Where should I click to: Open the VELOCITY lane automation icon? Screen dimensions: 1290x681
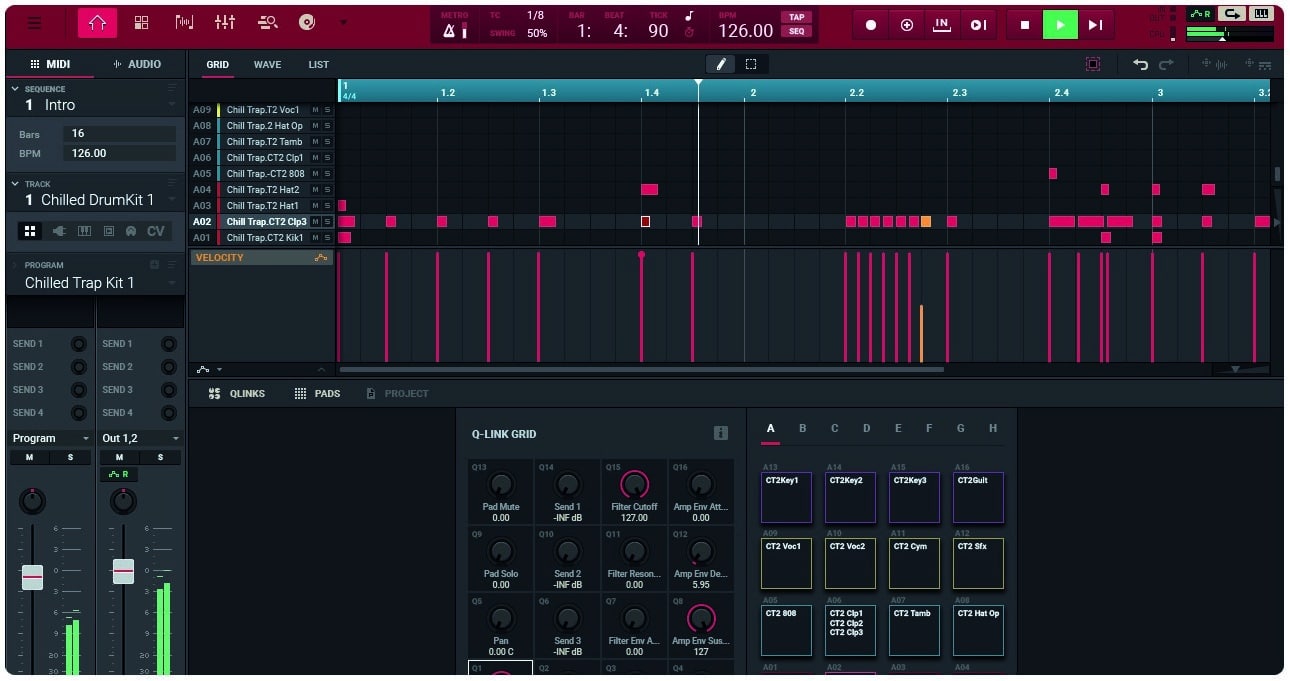pyautogui.click(x=320, y=258)
